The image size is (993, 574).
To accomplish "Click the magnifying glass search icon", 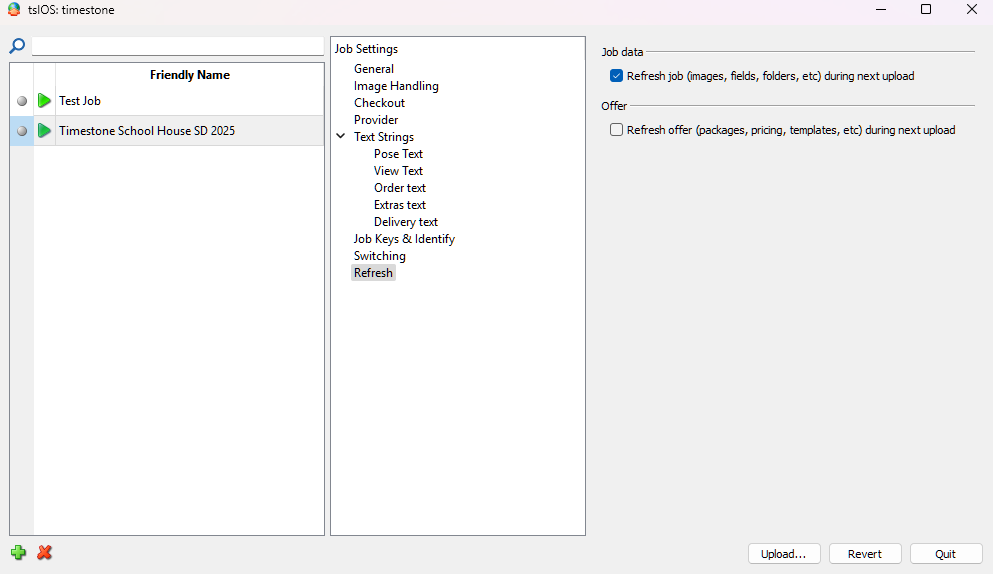I will 17,46.
